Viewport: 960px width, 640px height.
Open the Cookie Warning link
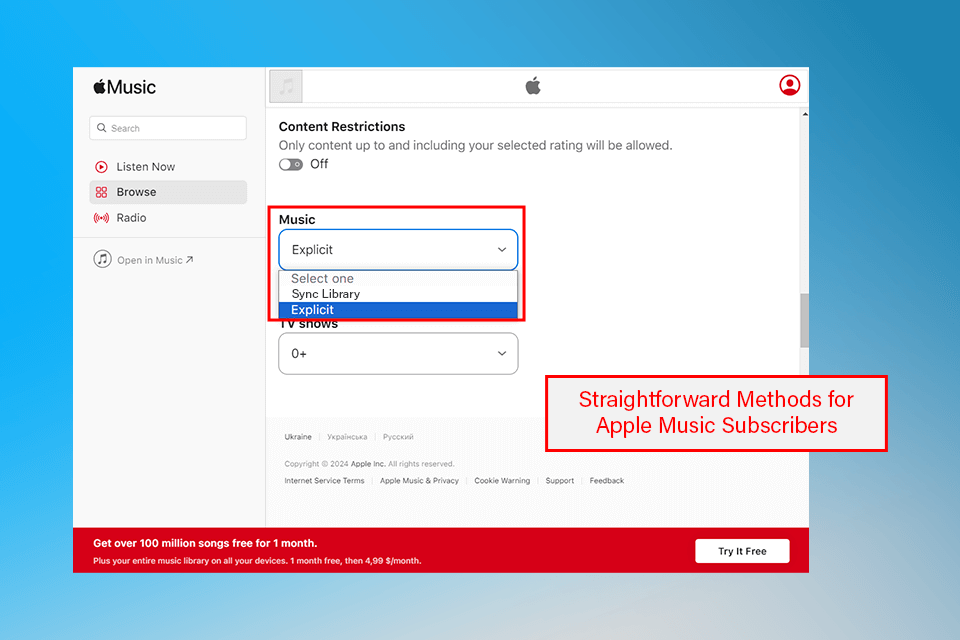[502, 481]
